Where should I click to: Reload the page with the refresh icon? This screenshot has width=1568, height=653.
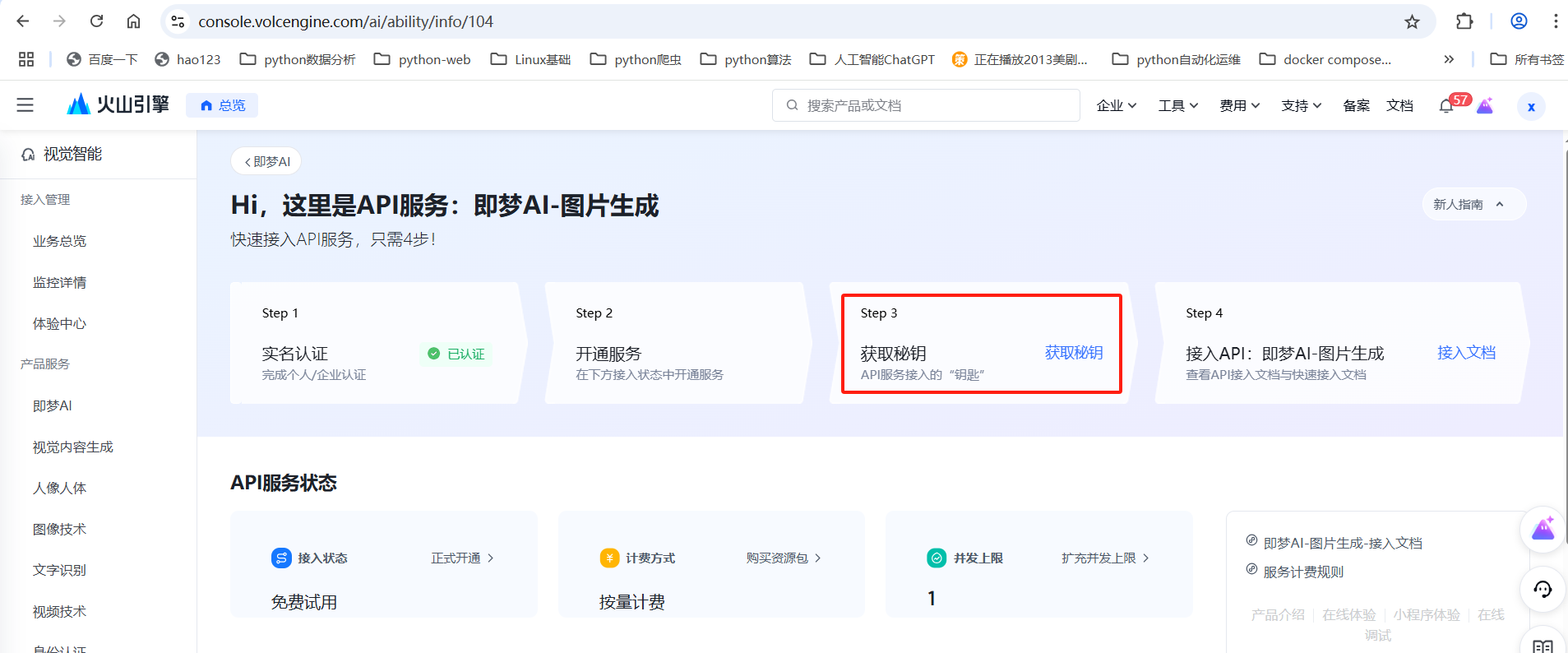click(96, 21)
